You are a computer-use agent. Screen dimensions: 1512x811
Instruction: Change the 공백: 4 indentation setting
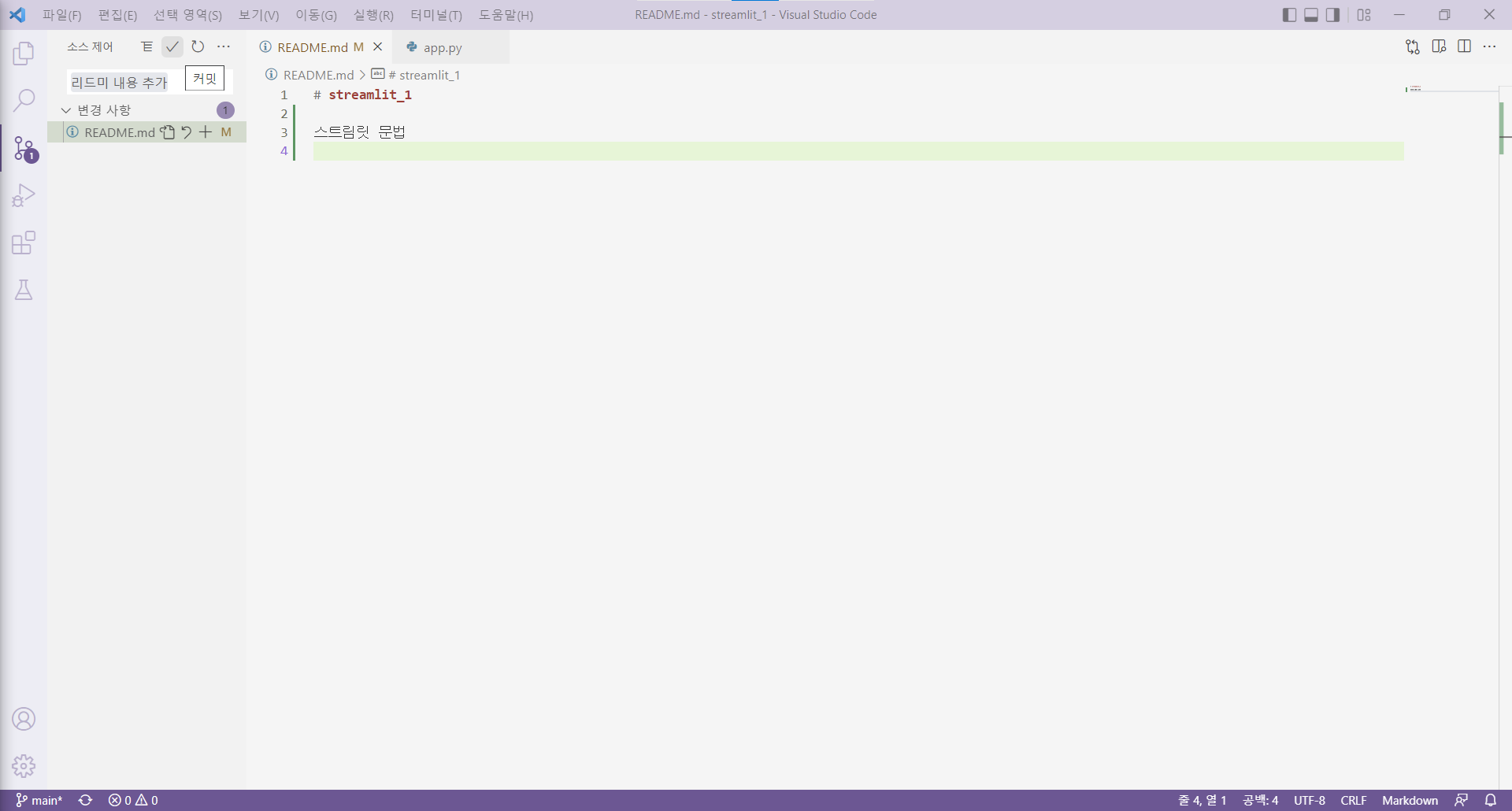tap(1260, 800)
